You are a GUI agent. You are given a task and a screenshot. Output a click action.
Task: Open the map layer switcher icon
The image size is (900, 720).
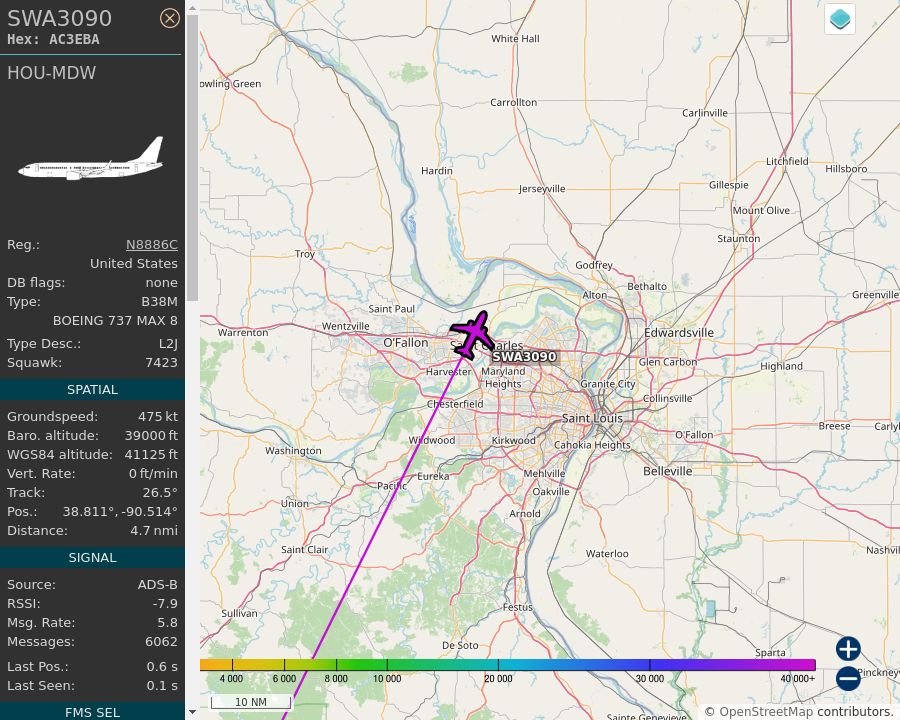tap(839, 18)
